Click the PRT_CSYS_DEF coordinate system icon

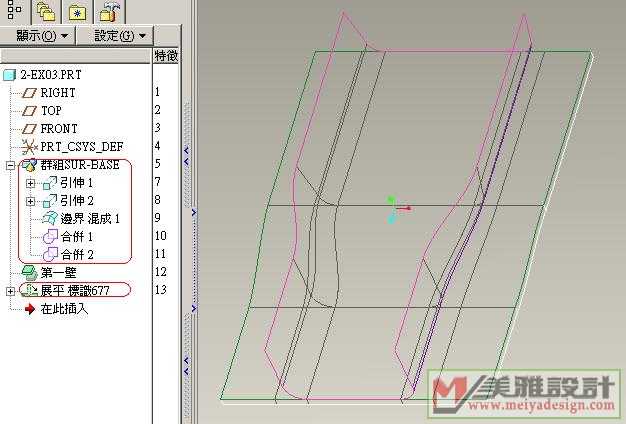29,147
